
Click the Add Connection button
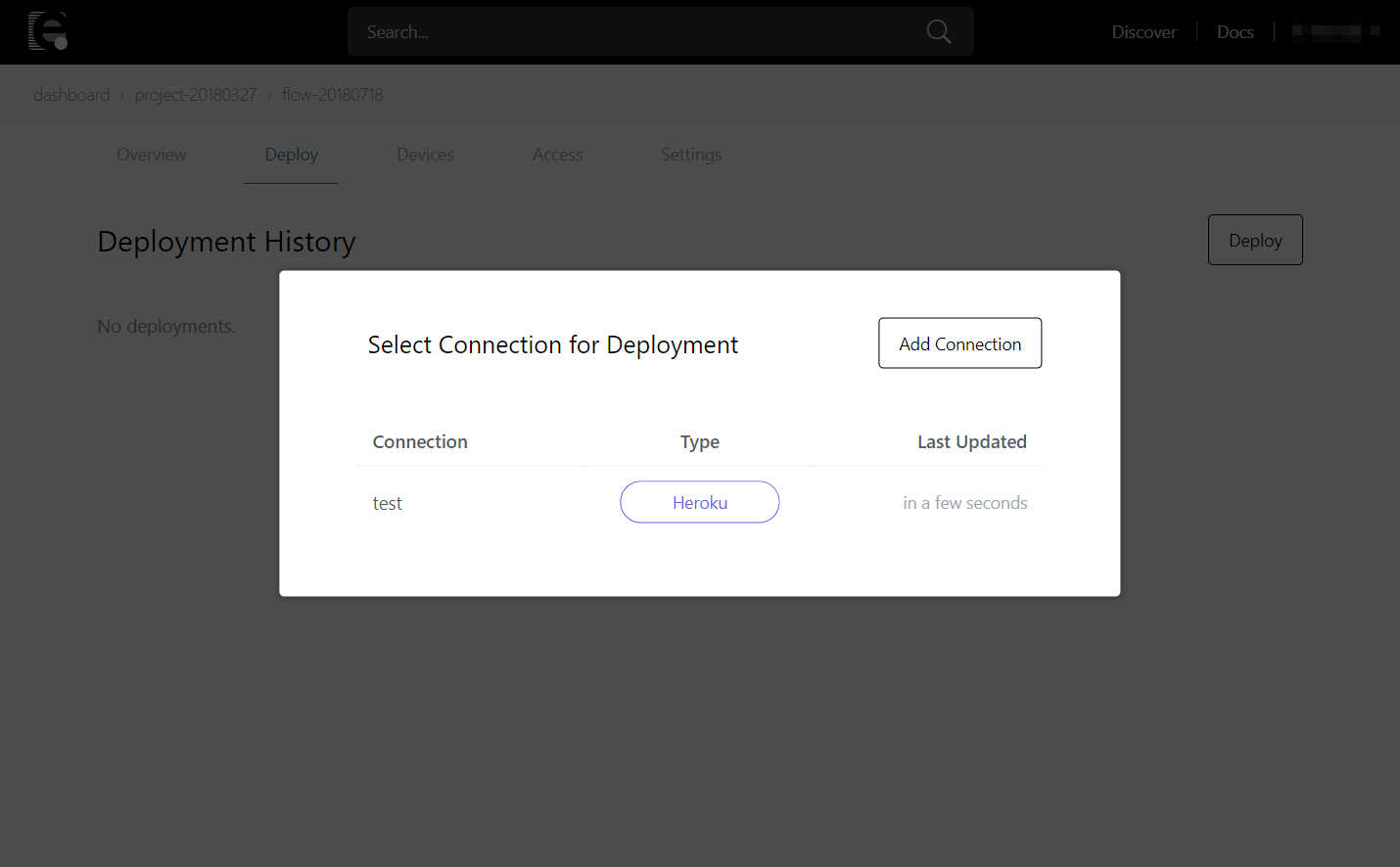pos(959,342)
